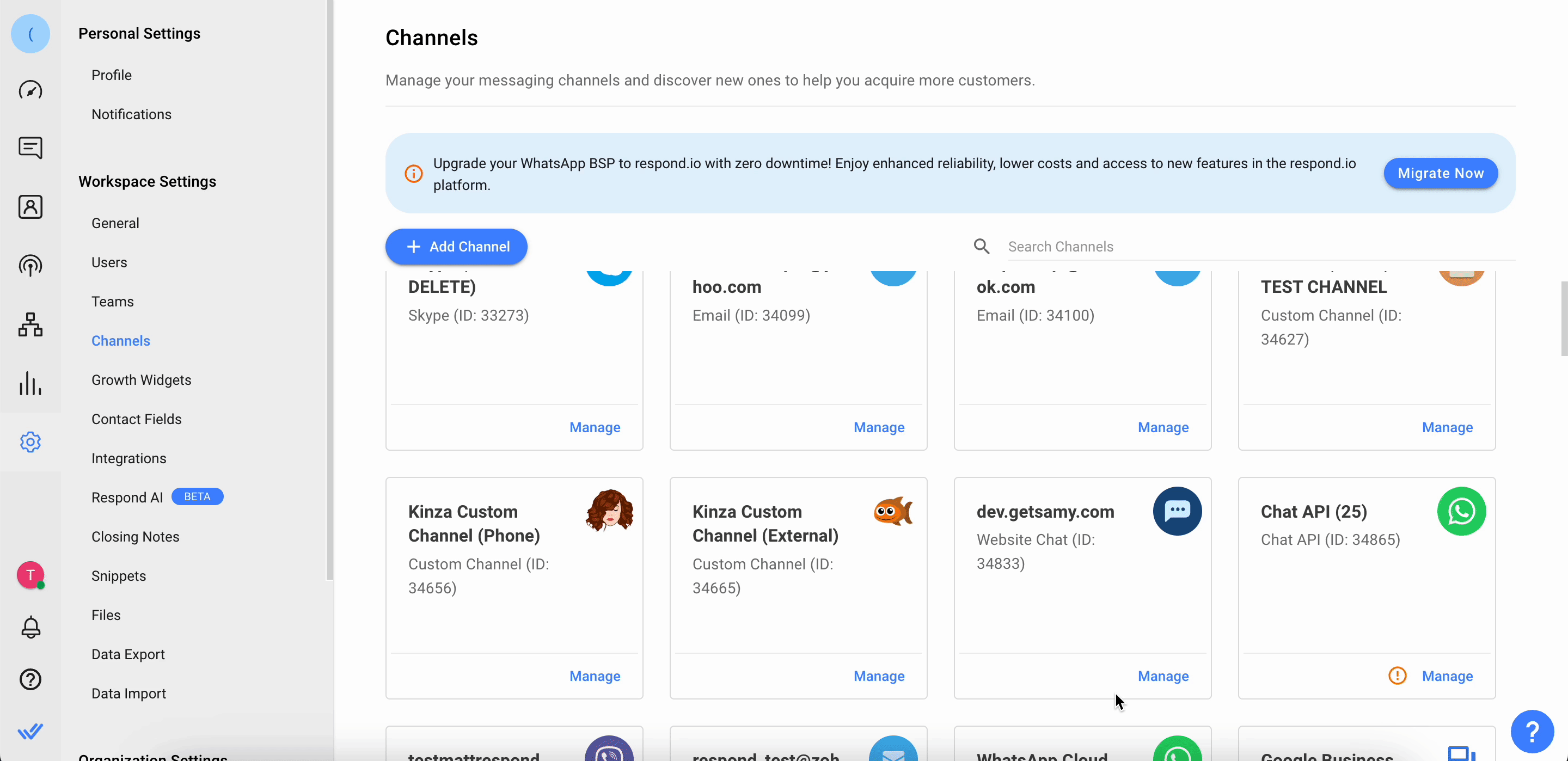
Task: Open the Broadcasts antenna icon
Action: pyautogui.click(x=30, y=266)
